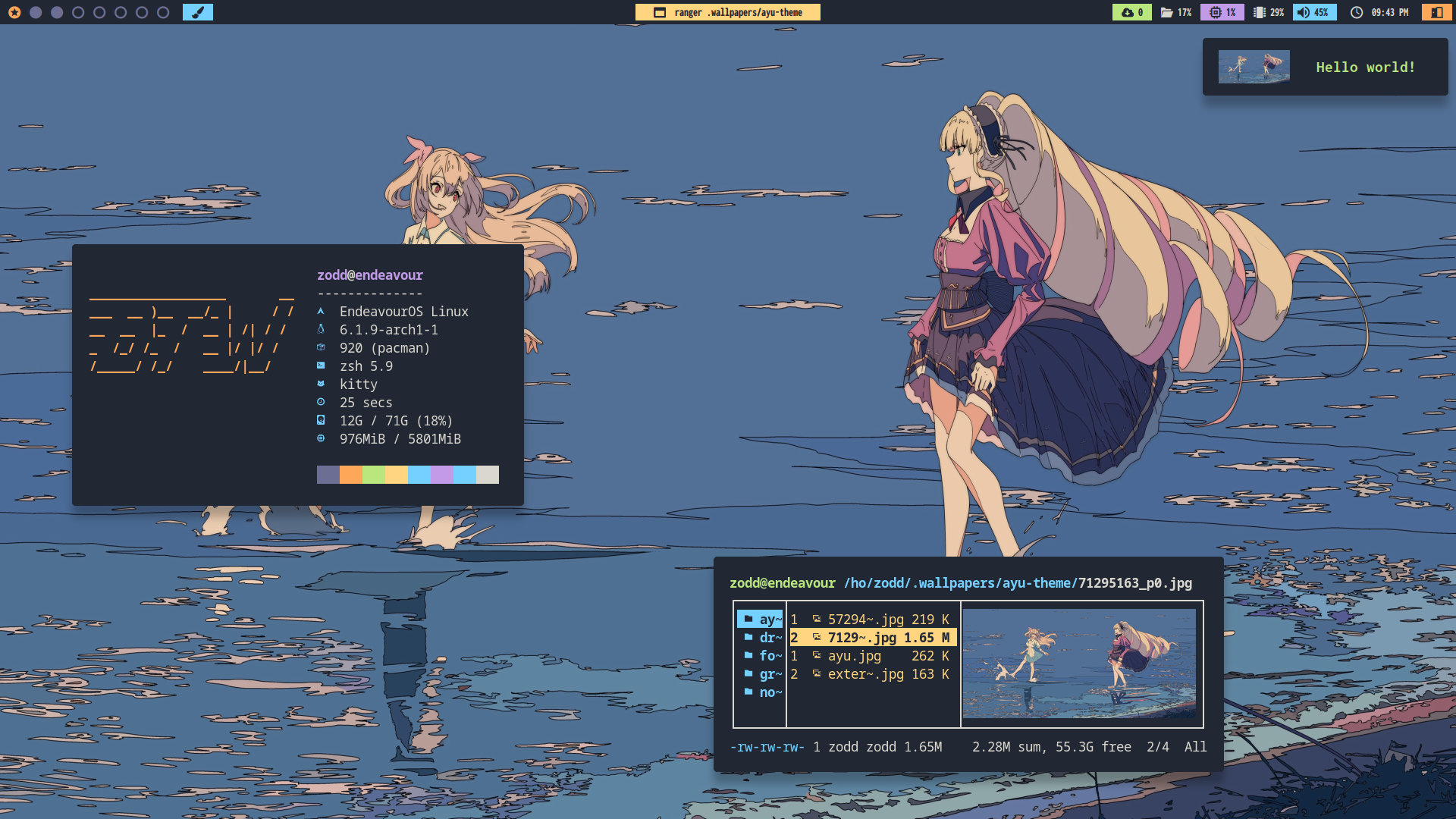Viewport: 1456px width, 819px height.
Task: Click the updates cloud download indicator
Action: (x=1131, y=12)
